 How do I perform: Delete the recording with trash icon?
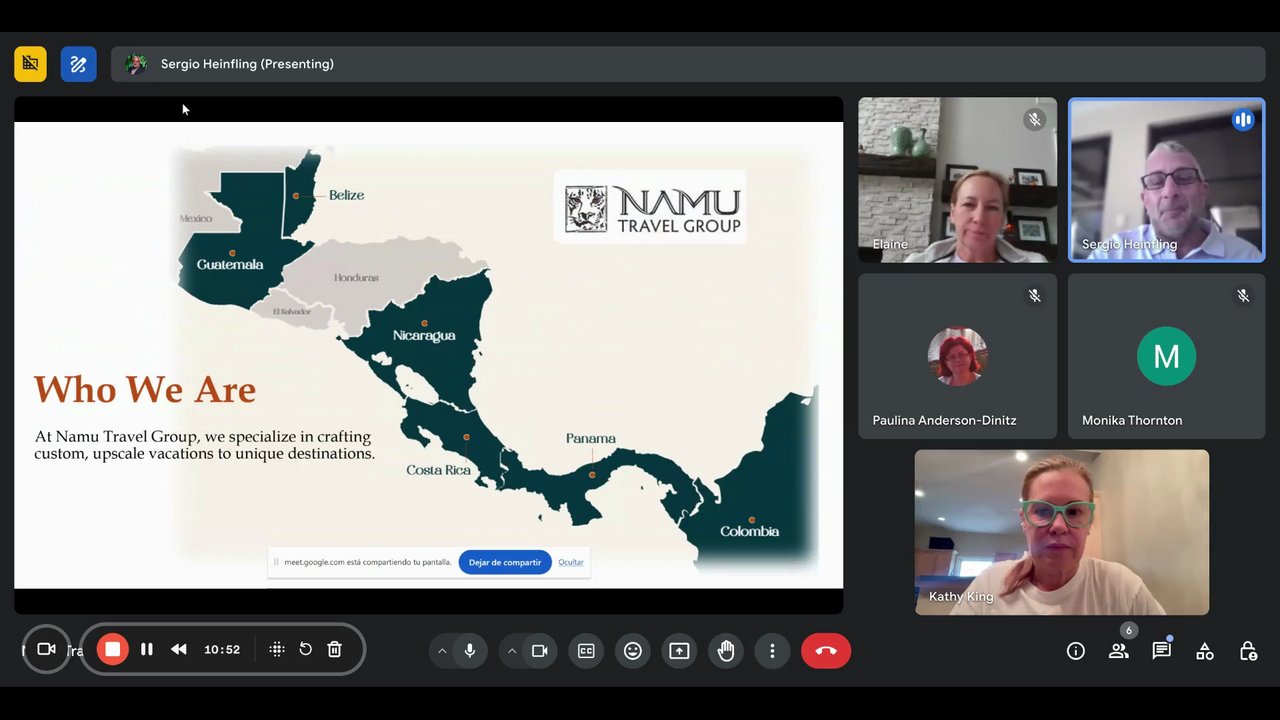335,649
